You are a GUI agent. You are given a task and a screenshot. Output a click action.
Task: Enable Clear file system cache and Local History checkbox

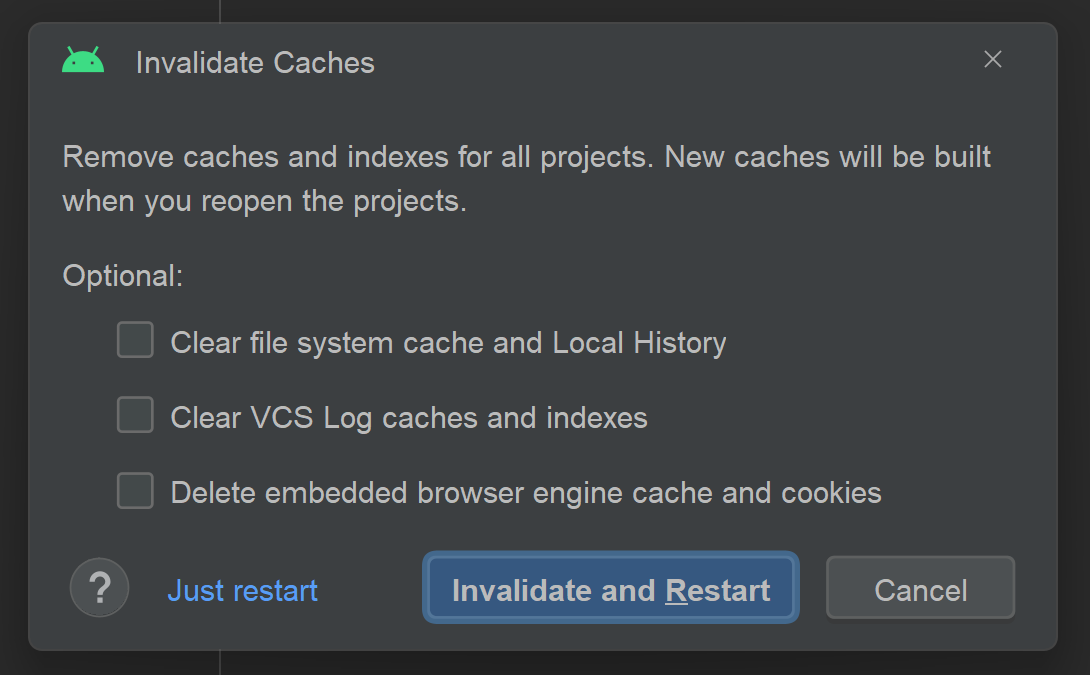click(135, 340)
